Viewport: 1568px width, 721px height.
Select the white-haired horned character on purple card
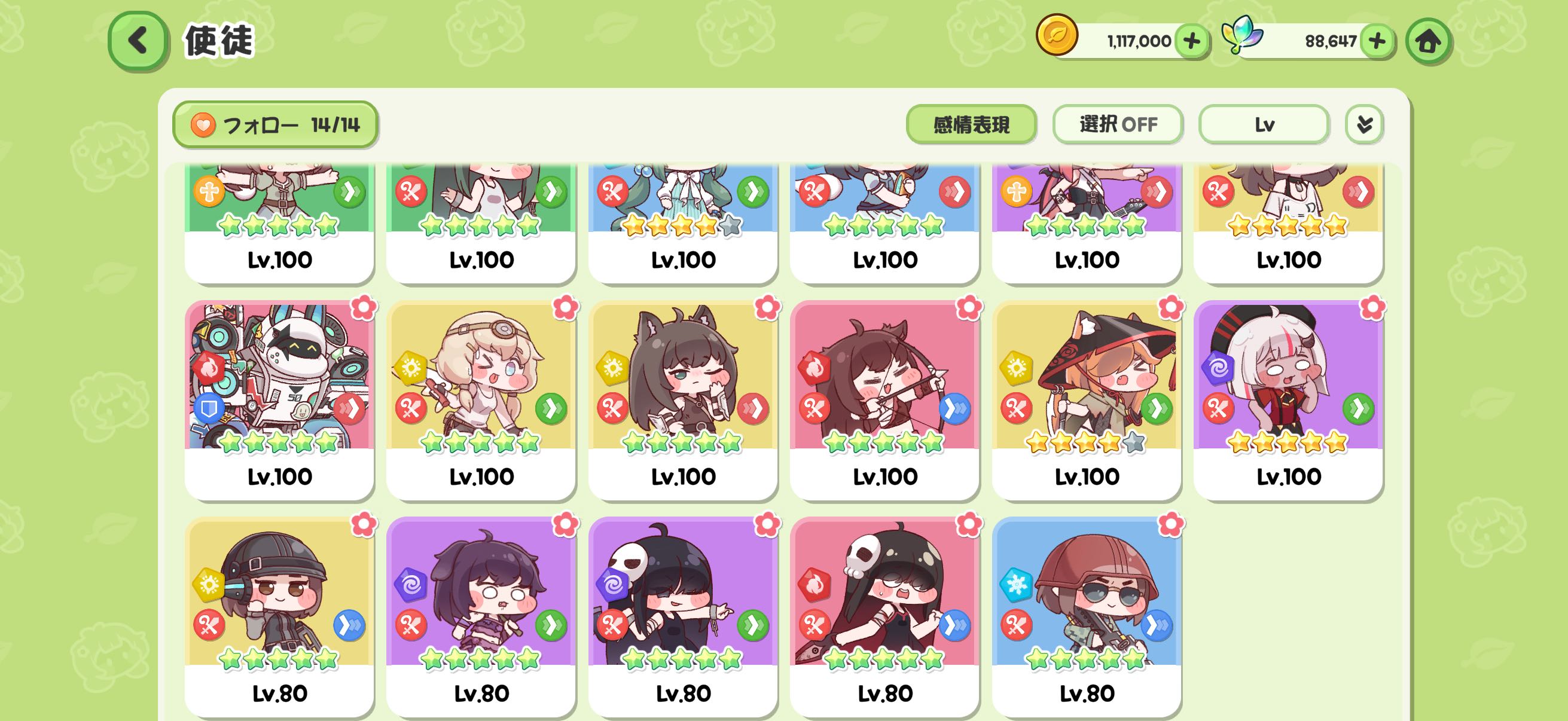1288,401
